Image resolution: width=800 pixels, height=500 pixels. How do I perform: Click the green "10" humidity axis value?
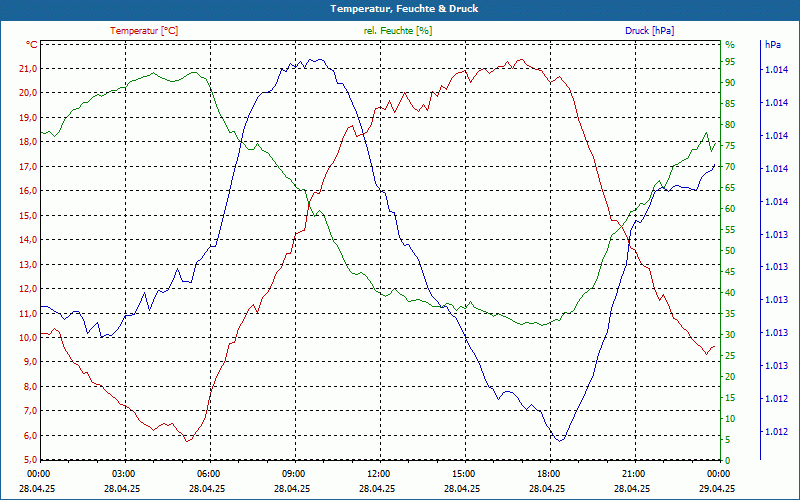pos(730,419)
